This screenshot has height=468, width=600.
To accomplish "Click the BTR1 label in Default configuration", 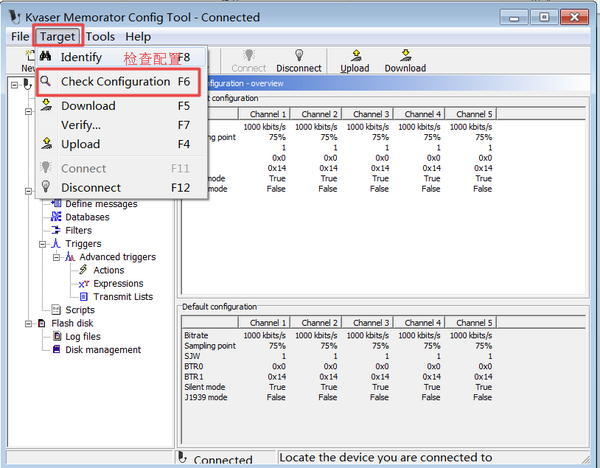I will 194,377.
